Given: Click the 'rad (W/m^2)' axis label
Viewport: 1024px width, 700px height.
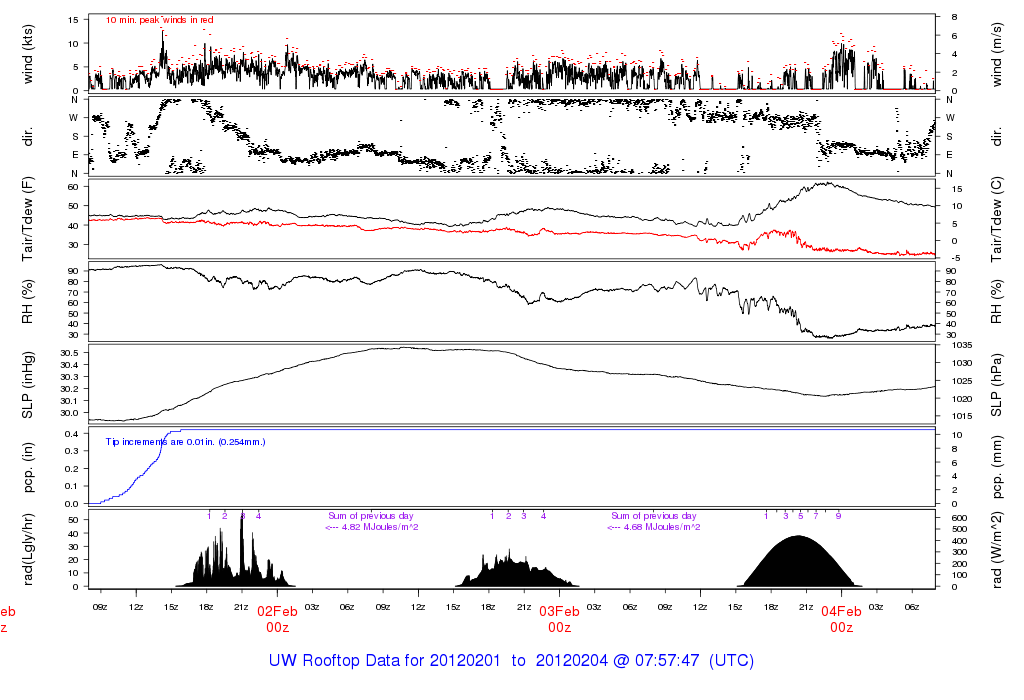Looking at the screenshot, I should (x=997, y=549).
